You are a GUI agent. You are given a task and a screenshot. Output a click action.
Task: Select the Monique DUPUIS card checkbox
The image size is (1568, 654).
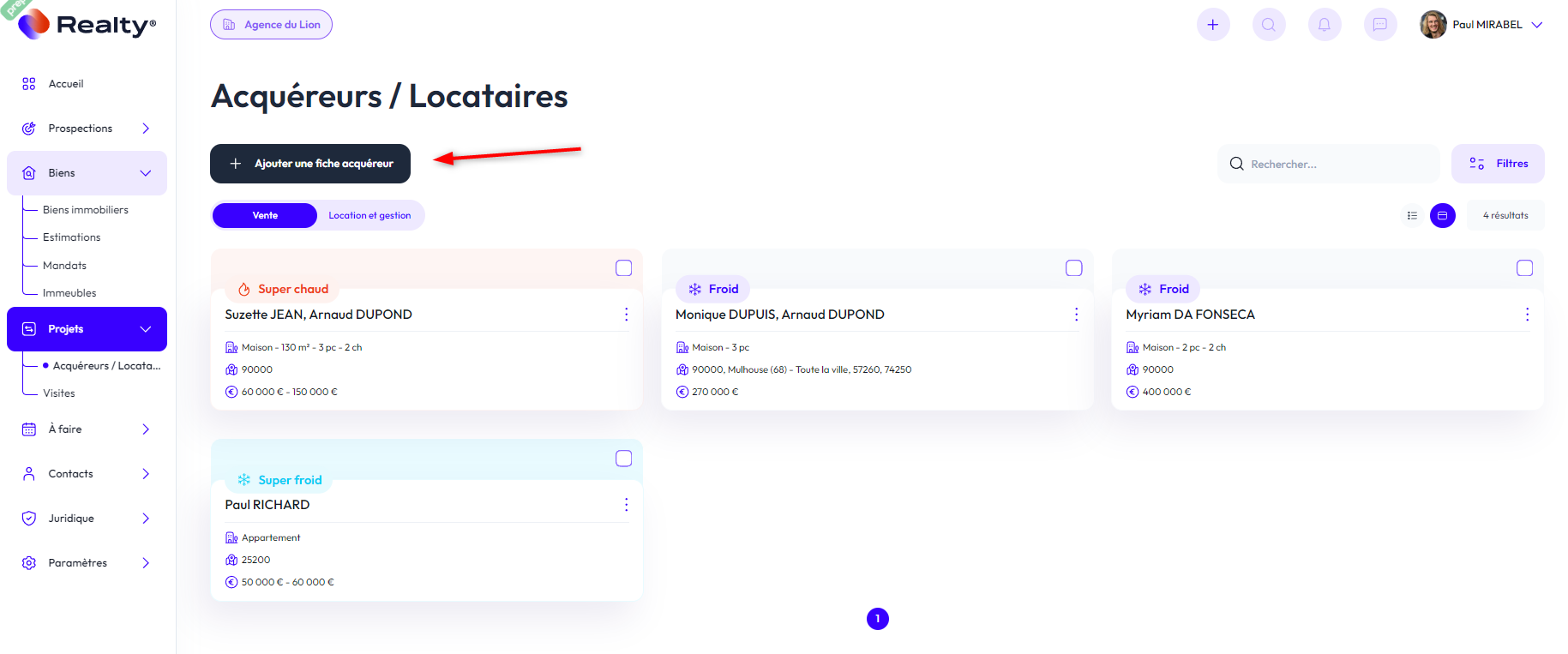[x=1073, y=268]
